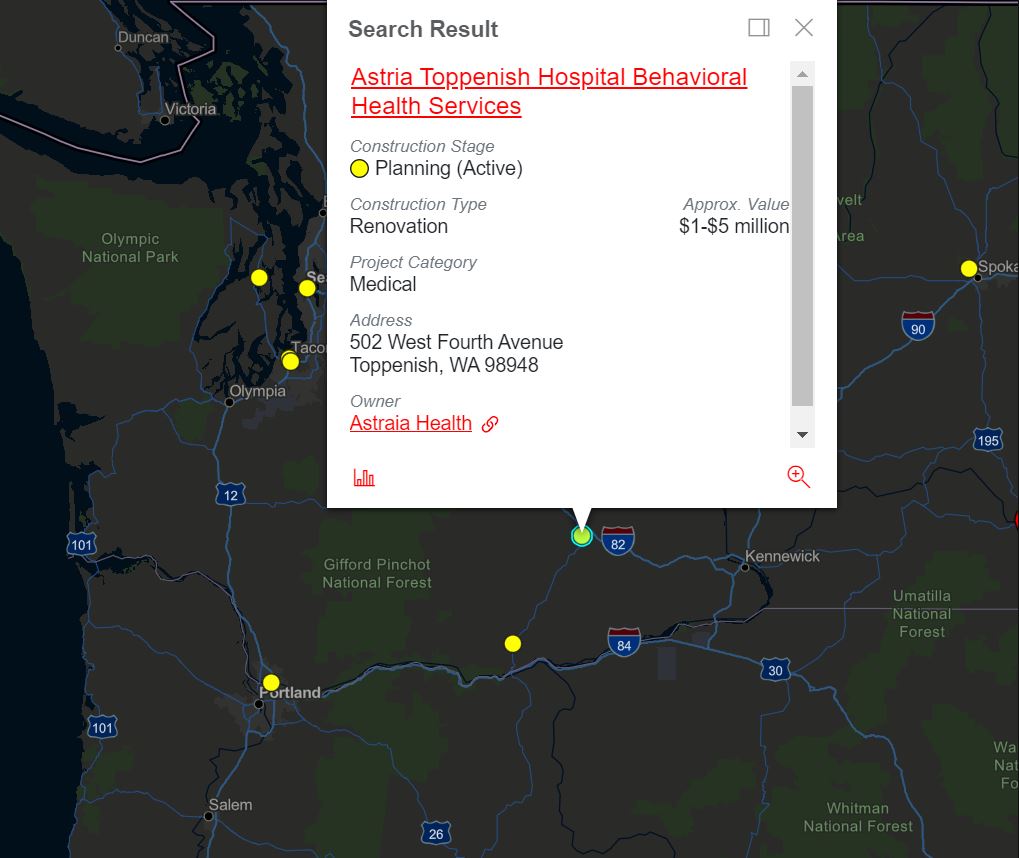Dock the Search Result popup
This screenshot has height=858, width=1019.
(758, 28)
